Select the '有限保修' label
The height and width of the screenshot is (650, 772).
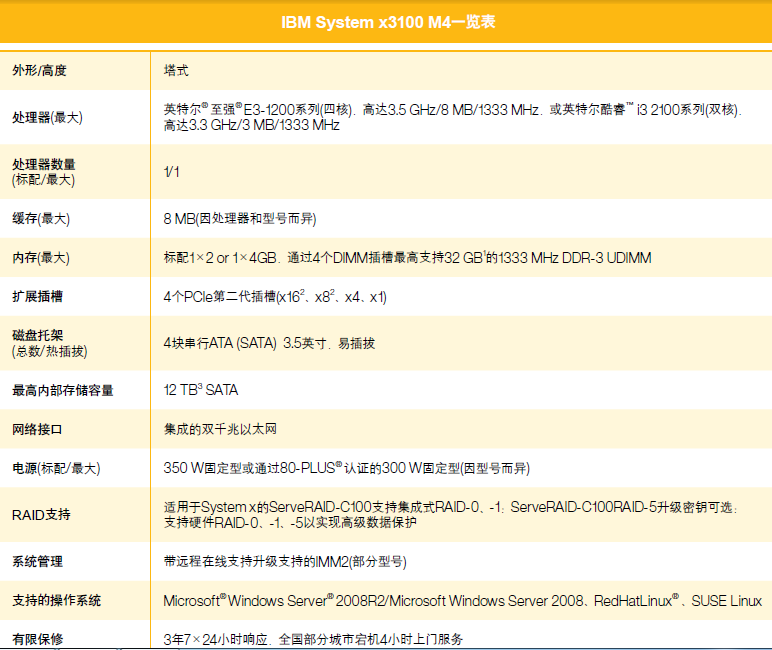(x=37, y=639)
